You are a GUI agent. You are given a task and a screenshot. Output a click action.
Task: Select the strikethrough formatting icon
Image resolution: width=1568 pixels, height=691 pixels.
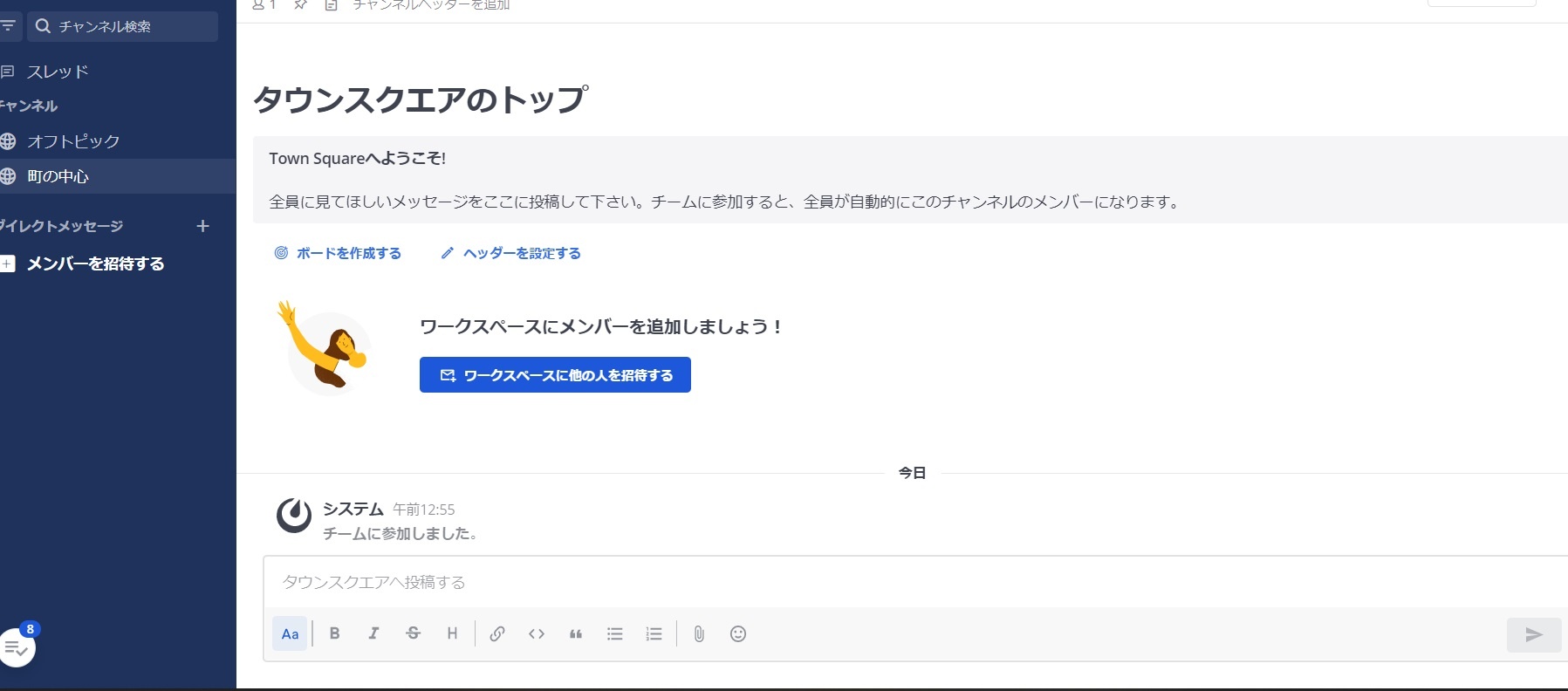tap(414, 634)
